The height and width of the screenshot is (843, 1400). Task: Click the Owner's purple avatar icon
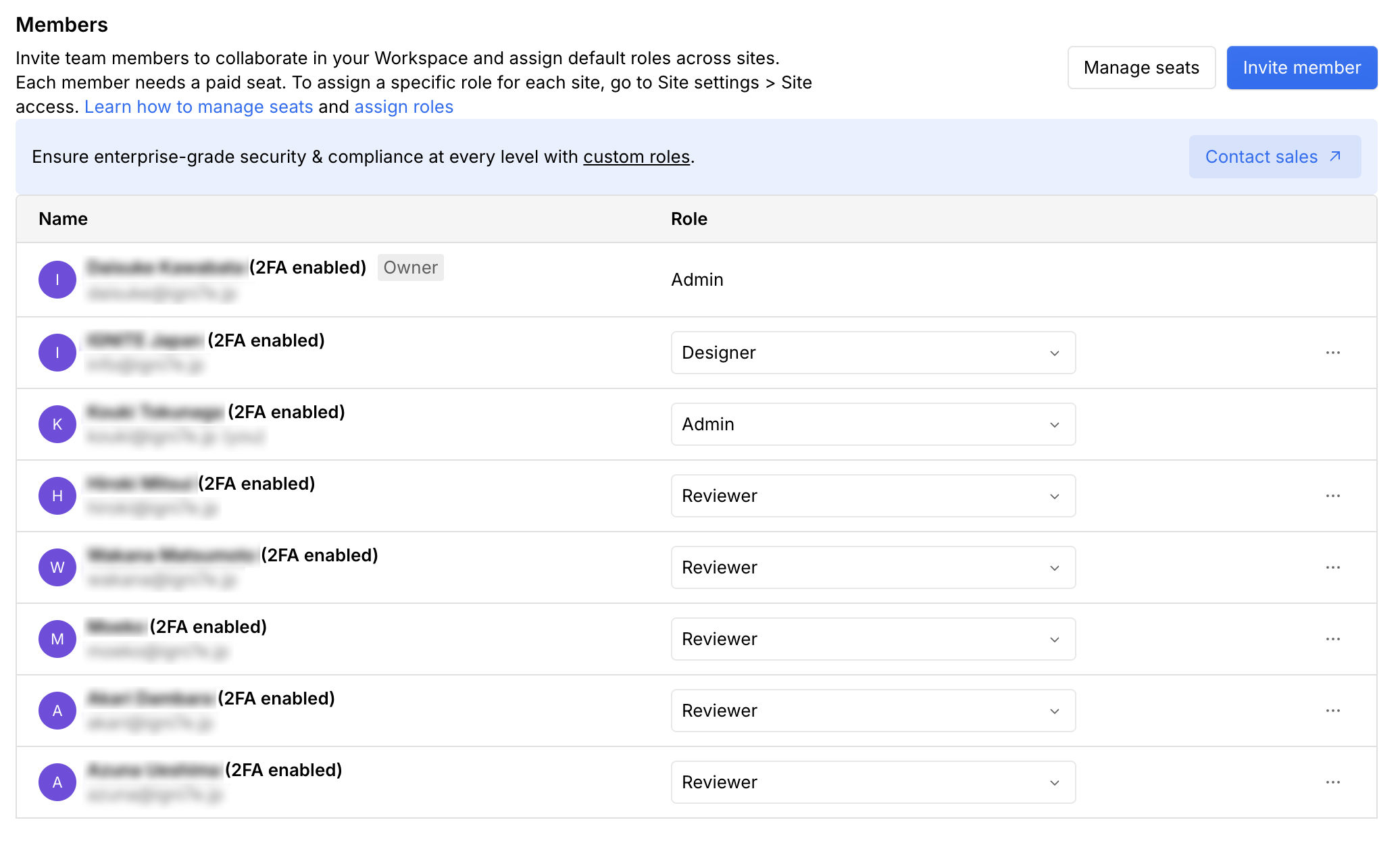(57, 280)
